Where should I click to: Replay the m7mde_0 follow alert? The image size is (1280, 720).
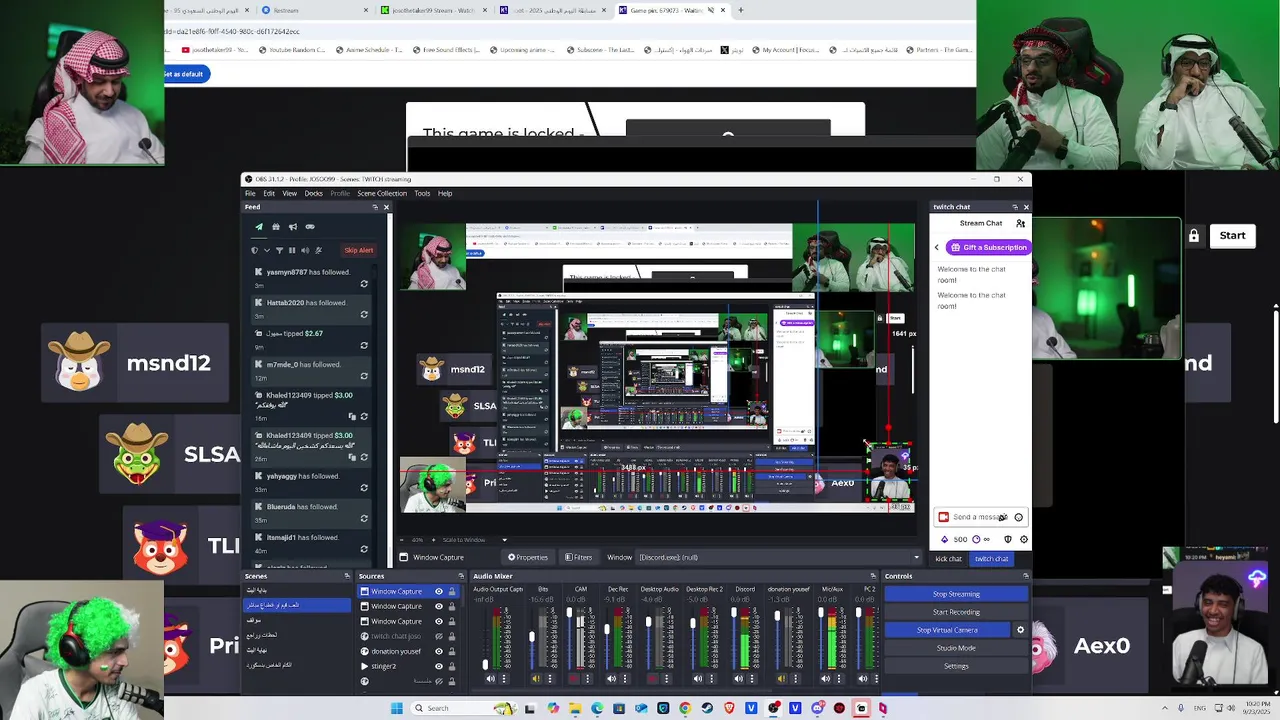pos(364,376)
